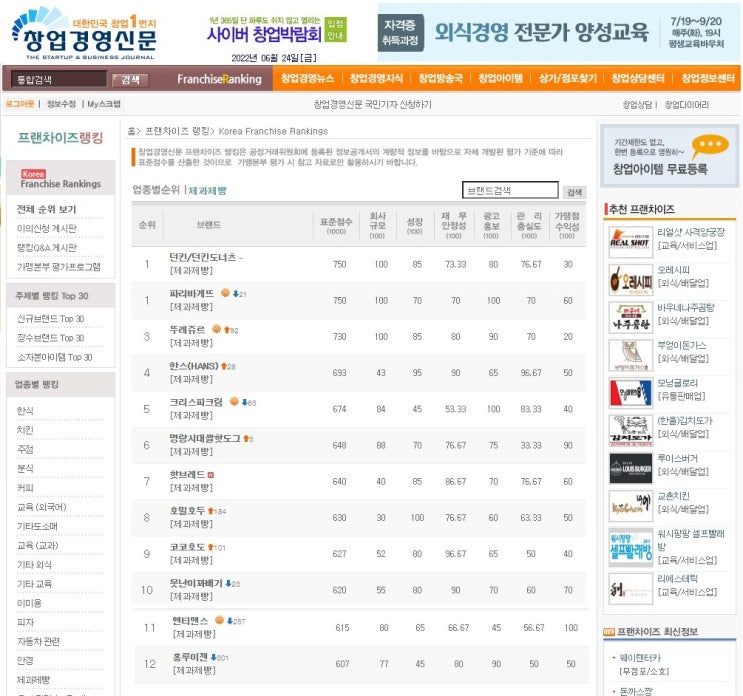The height and width of the screenshot is (696, 743).
Task: Click the 오레시피 franchise logo
Action: [x=630, y=280]
